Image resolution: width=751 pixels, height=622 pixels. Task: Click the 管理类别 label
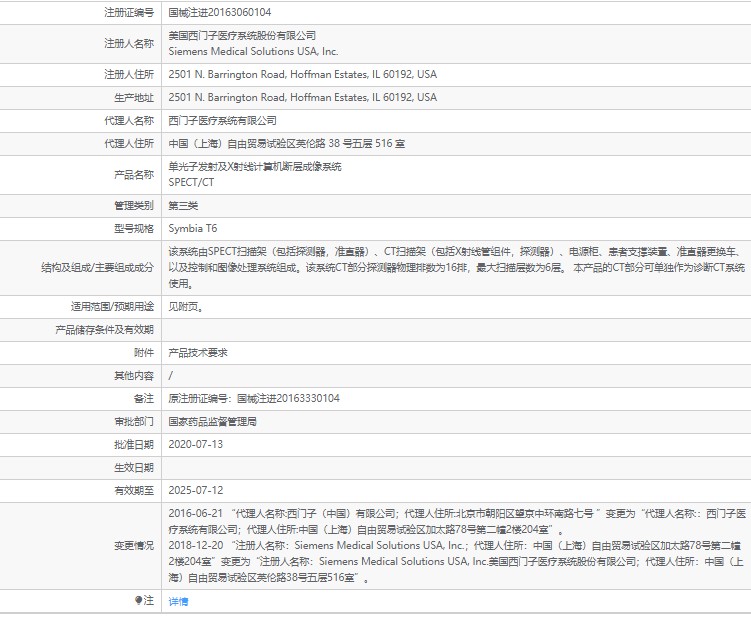tap(134, 206)
